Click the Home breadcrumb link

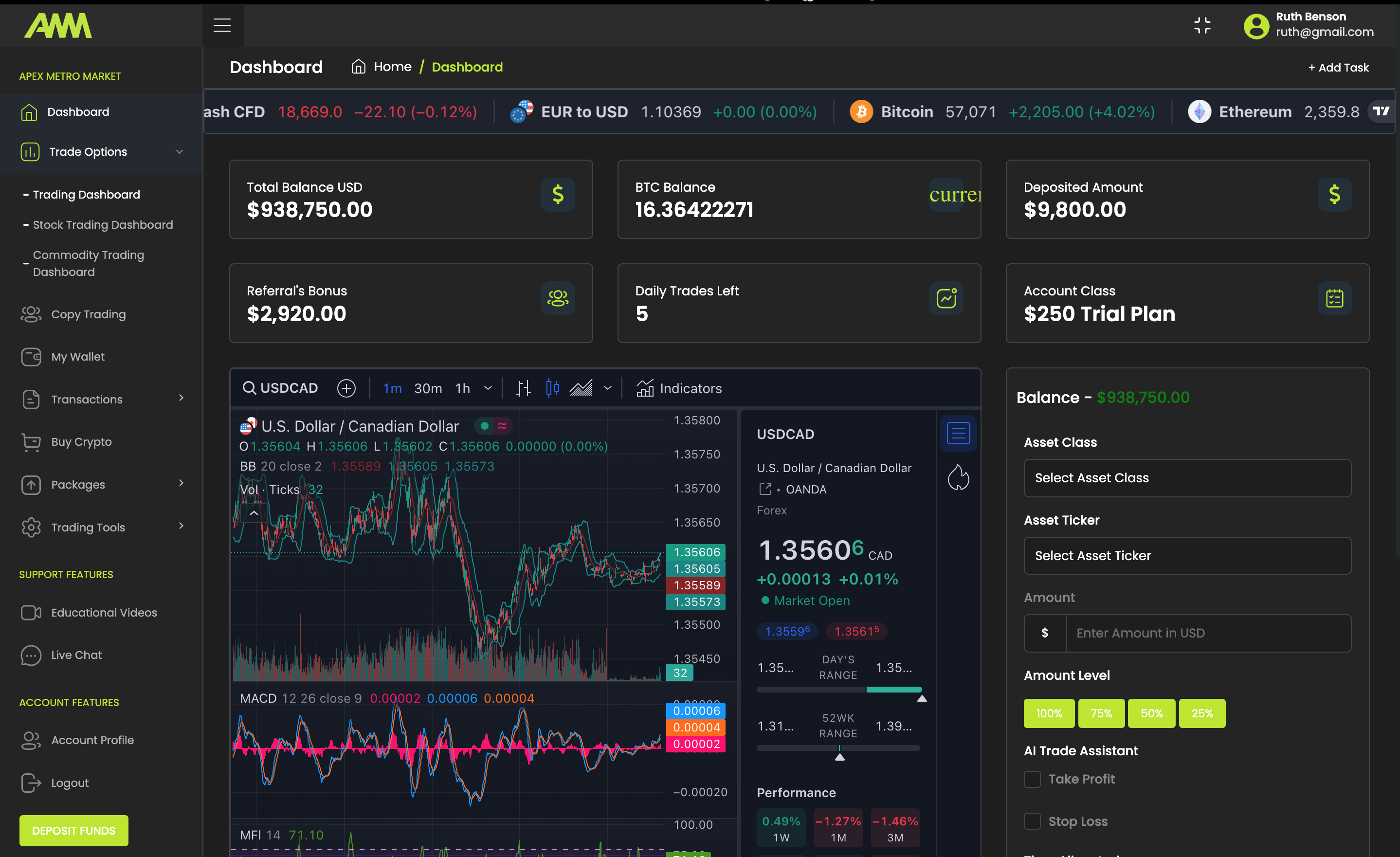[x=392, y=67]
